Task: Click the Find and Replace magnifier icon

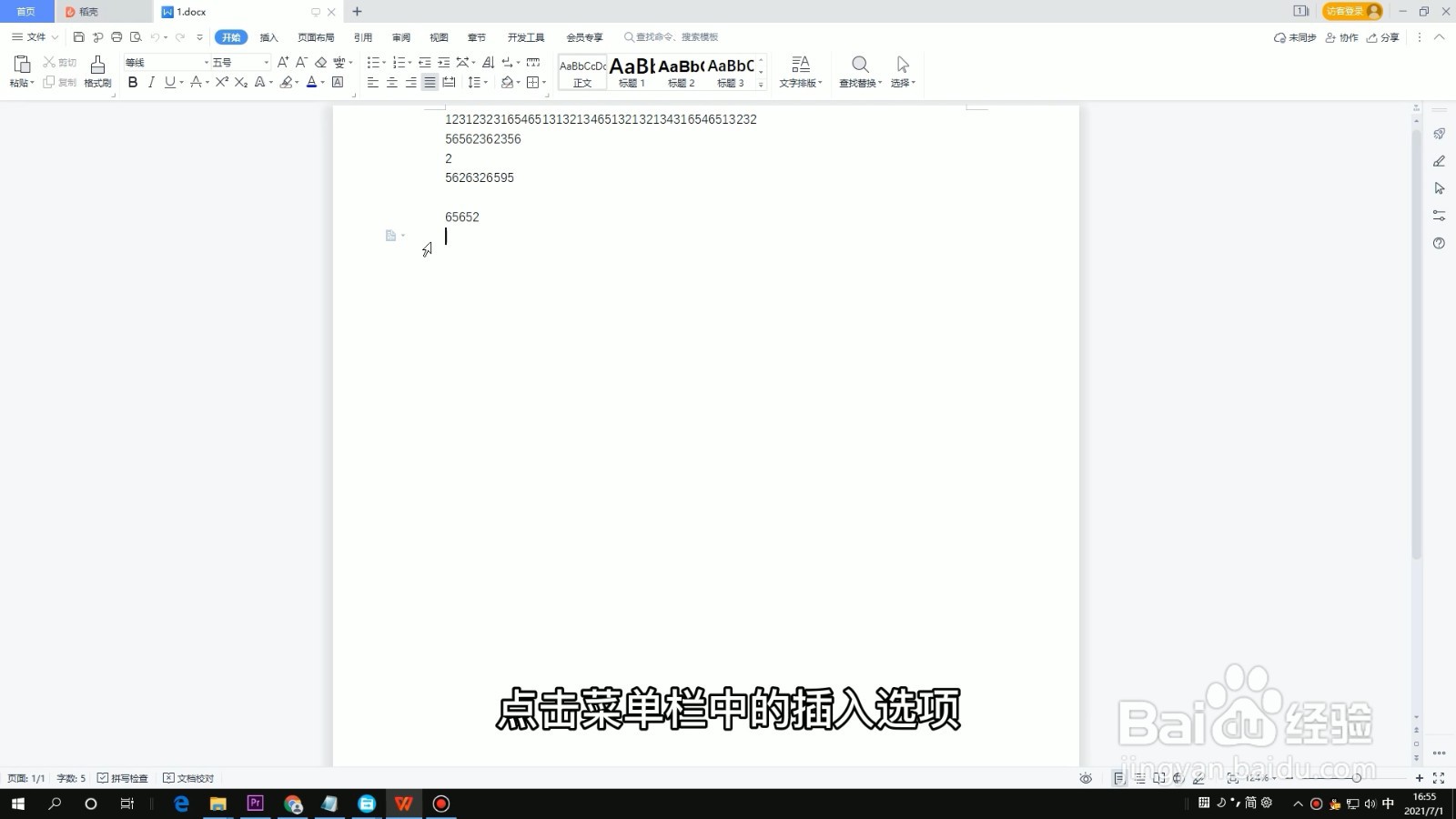Action: tap(860, 64)
